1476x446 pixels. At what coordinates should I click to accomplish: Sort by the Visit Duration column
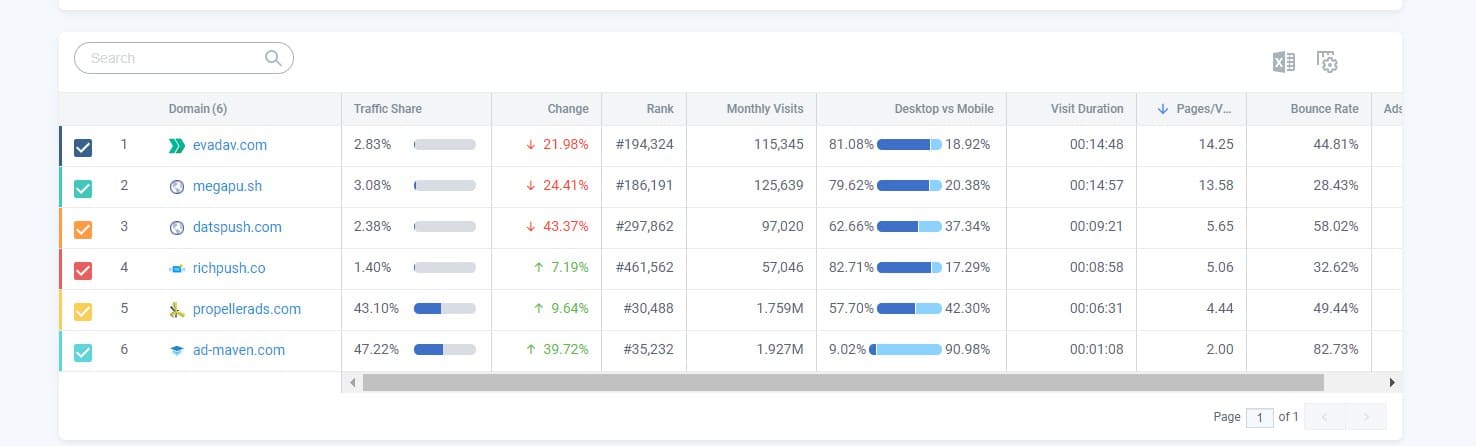1087,108
